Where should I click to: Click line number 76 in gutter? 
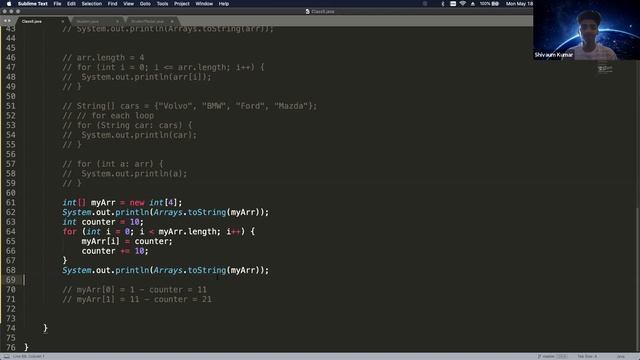(x=11, y=347)
